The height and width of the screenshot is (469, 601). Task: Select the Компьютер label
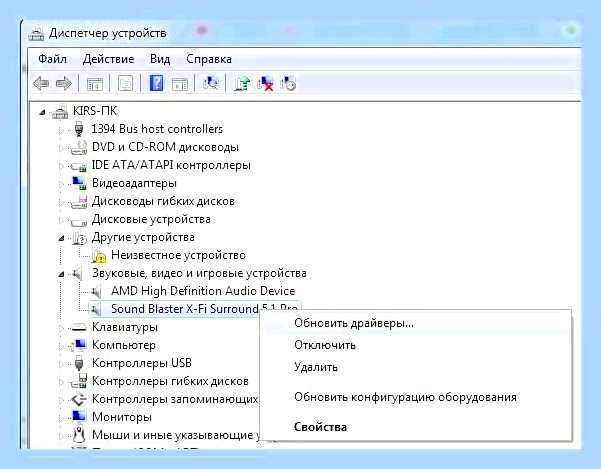124,345
